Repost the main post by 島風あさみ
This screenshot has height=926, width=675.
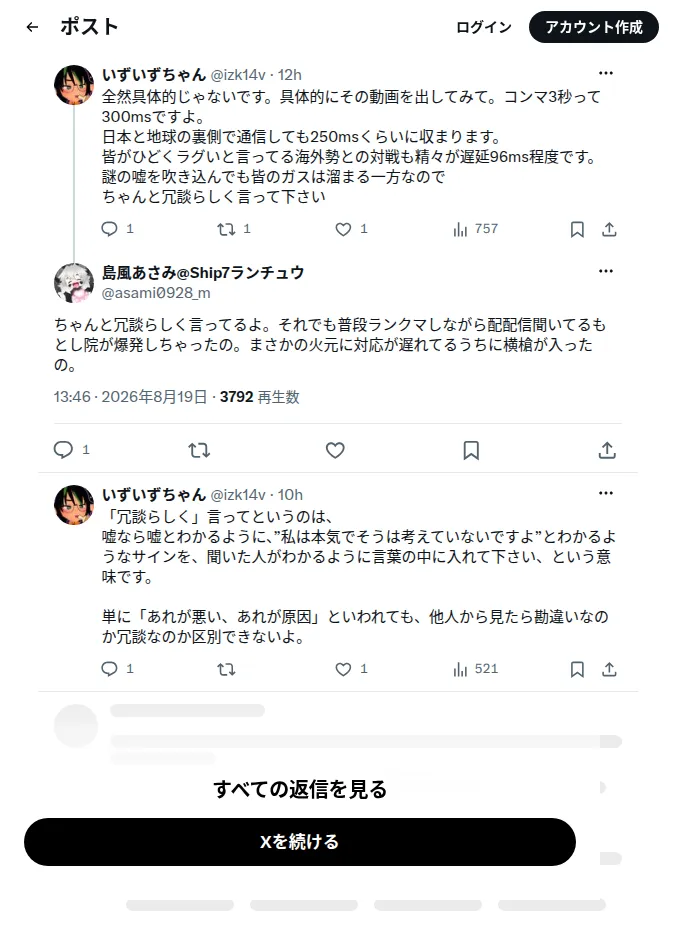pyautogui.click(x=199, y=450)
